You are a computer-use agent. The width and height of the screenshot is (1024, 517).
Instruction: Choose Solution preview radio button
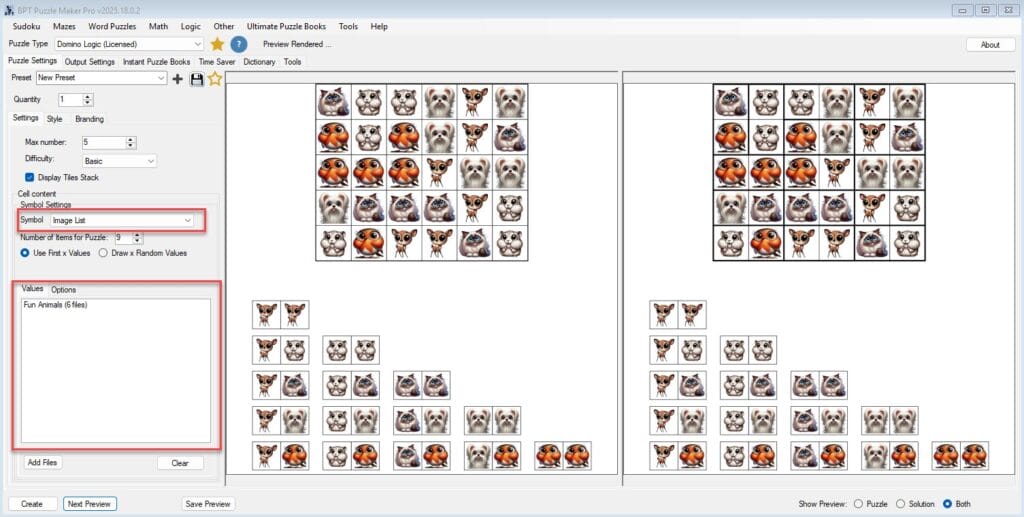click(x=901, y=504)
